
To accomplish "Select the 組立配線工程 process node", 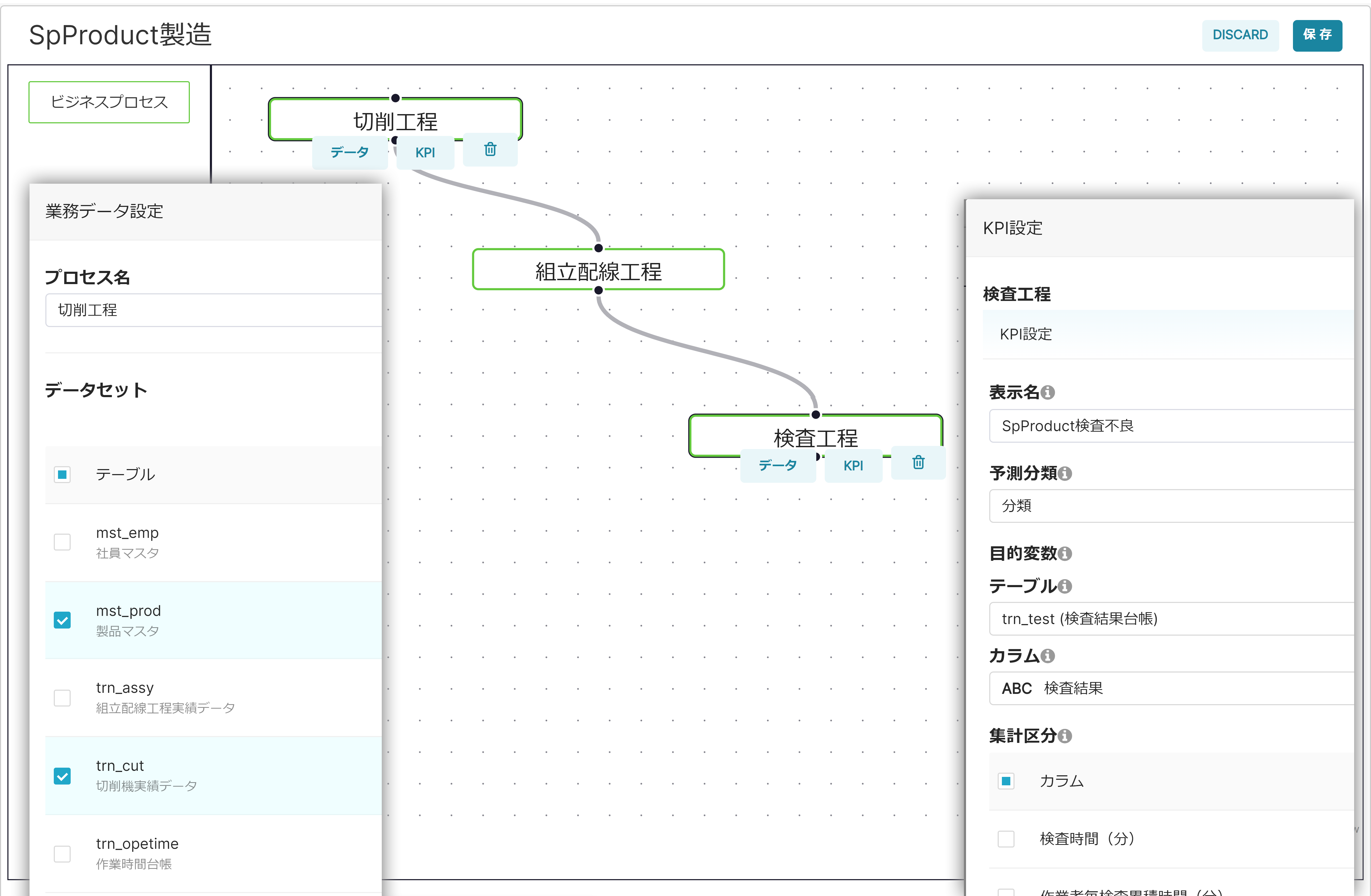I will tap(598, 270).
